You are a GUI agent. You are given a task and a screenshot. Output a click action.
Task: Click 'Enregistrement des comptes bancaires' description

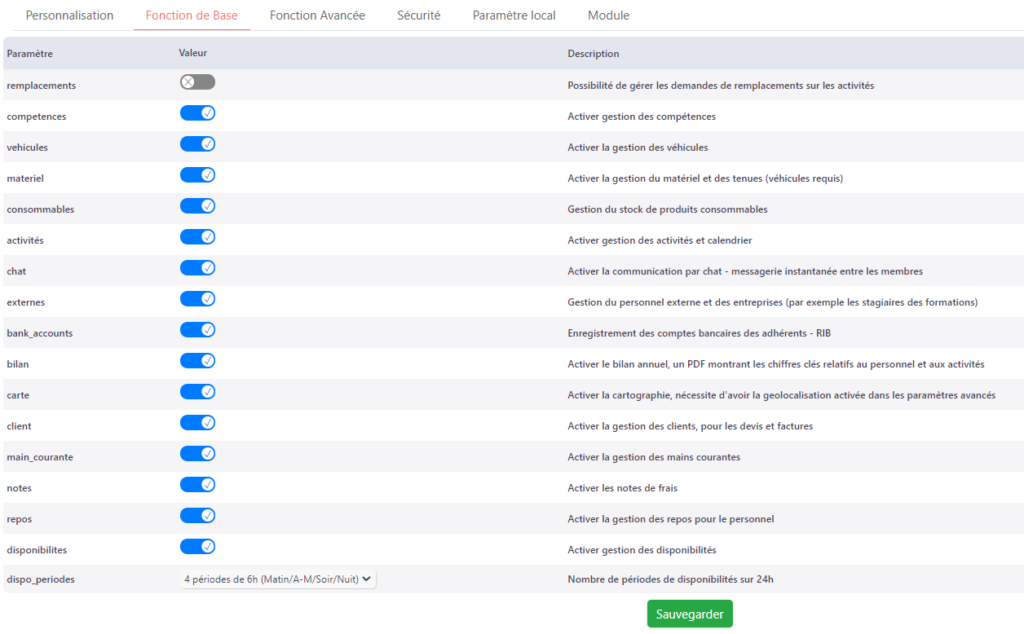[x=699, y=333]
